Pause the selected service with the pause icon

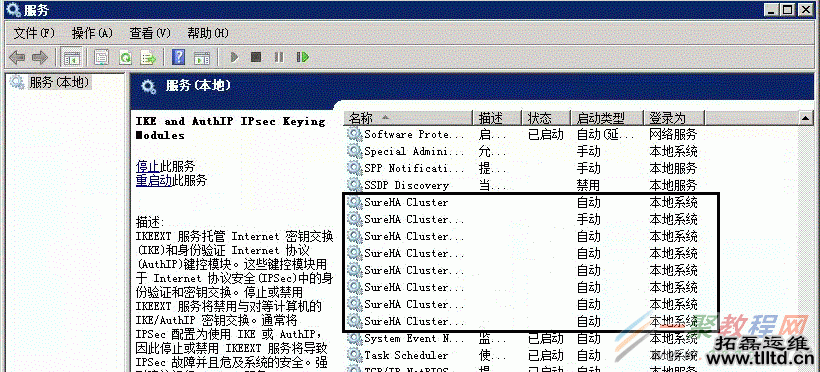(x=279, y=57)
